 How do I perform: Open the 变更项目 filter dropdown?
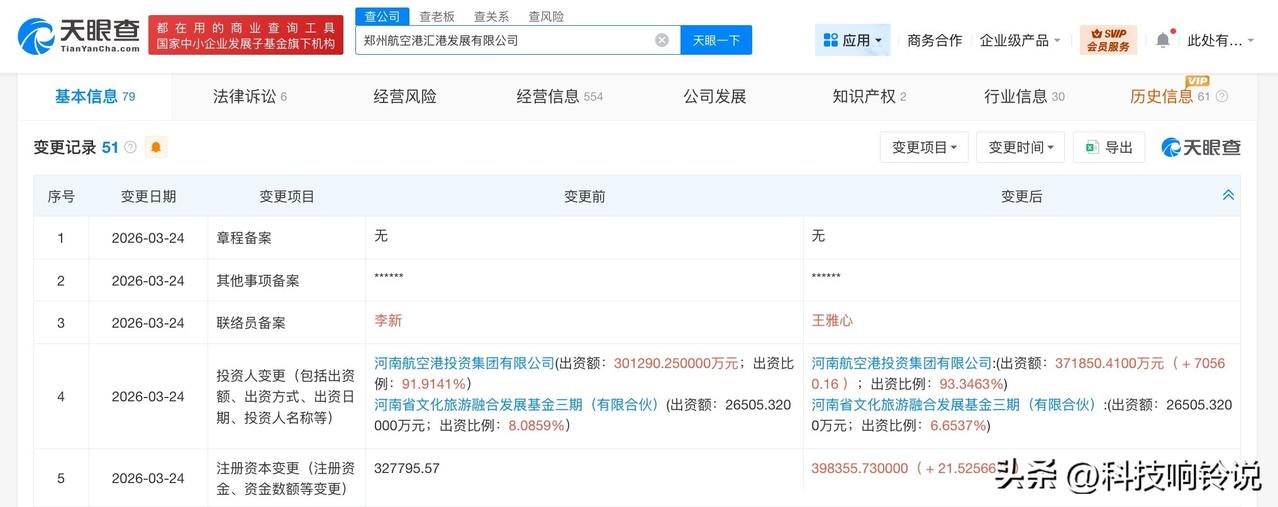click(924, 147)
